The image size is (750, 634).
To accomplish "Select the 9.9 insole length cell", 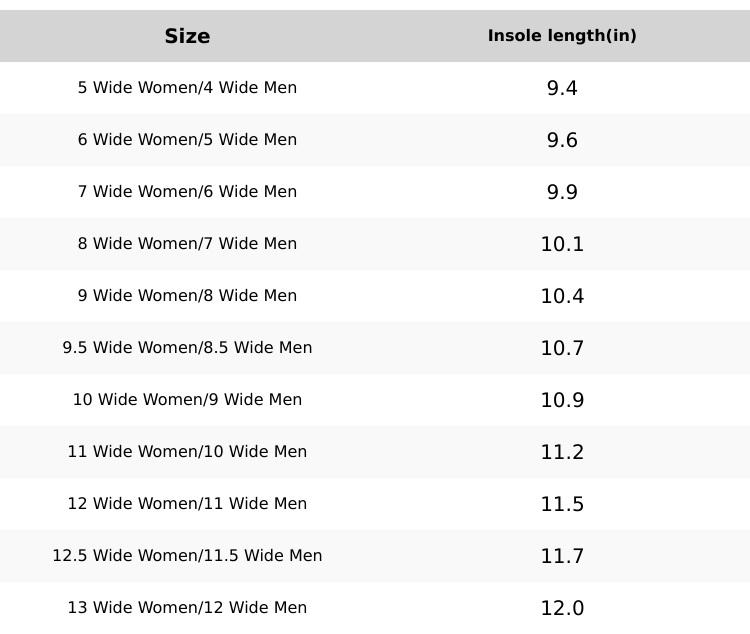I will pyautogui.click(x=562, y=192).
